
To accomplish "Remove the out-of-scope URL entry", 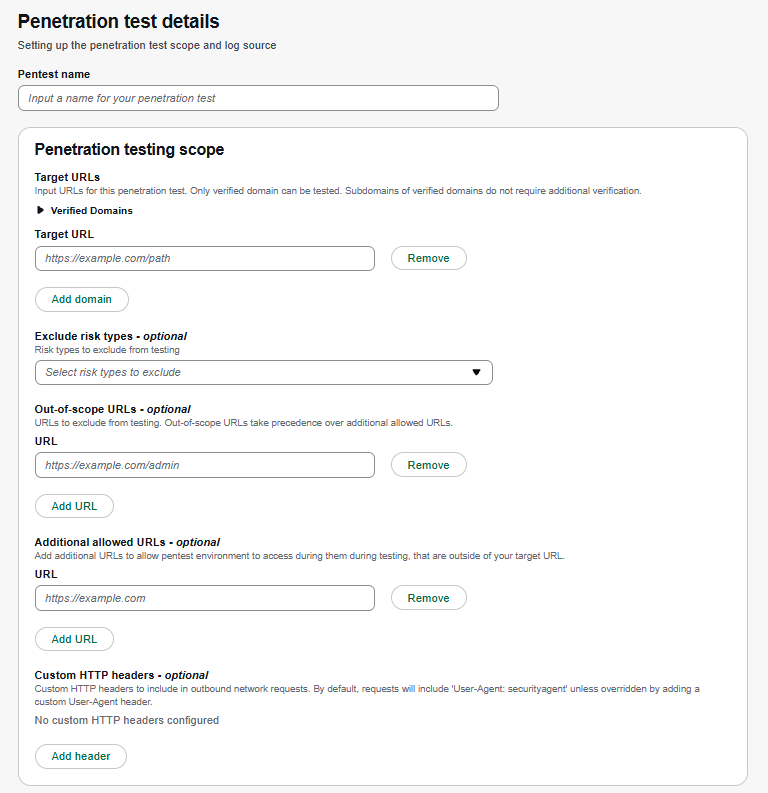I will pyautogui.click(x=428, y=465).
